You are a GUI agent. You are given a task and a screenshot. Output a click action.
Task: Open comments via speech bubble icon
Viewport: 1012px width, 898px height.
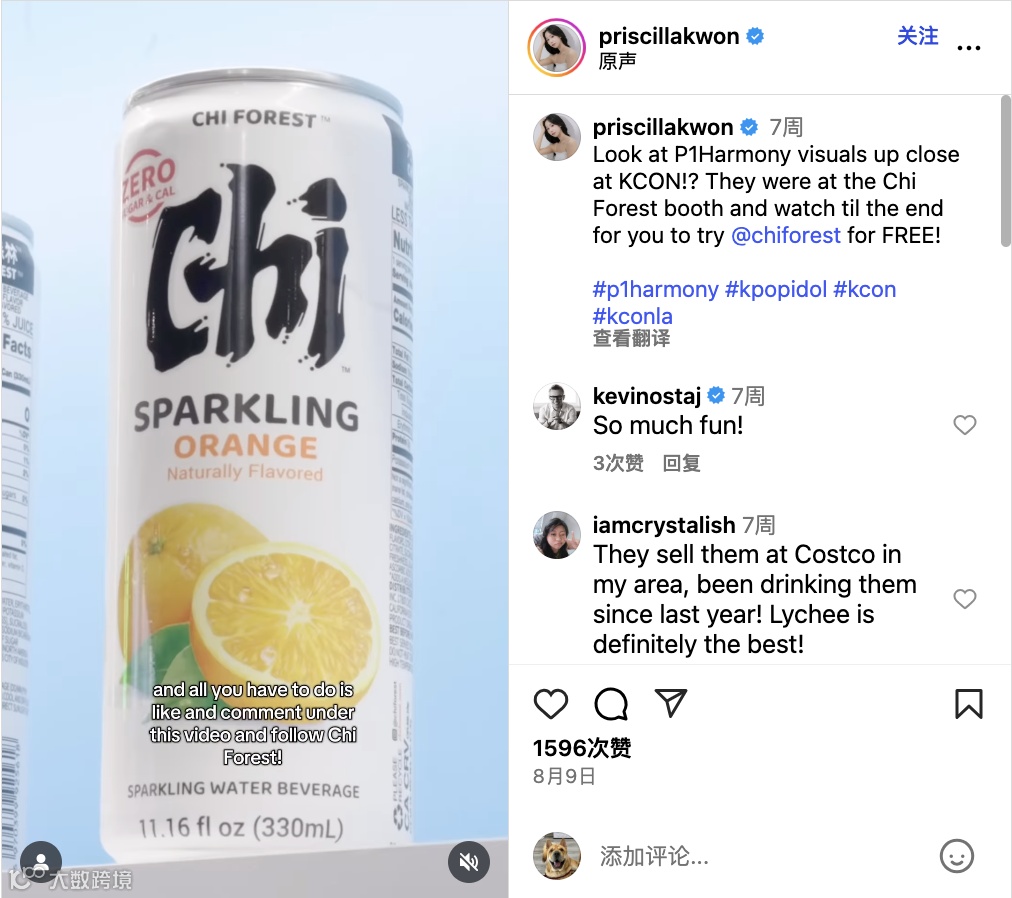click(x=611, y=704)
